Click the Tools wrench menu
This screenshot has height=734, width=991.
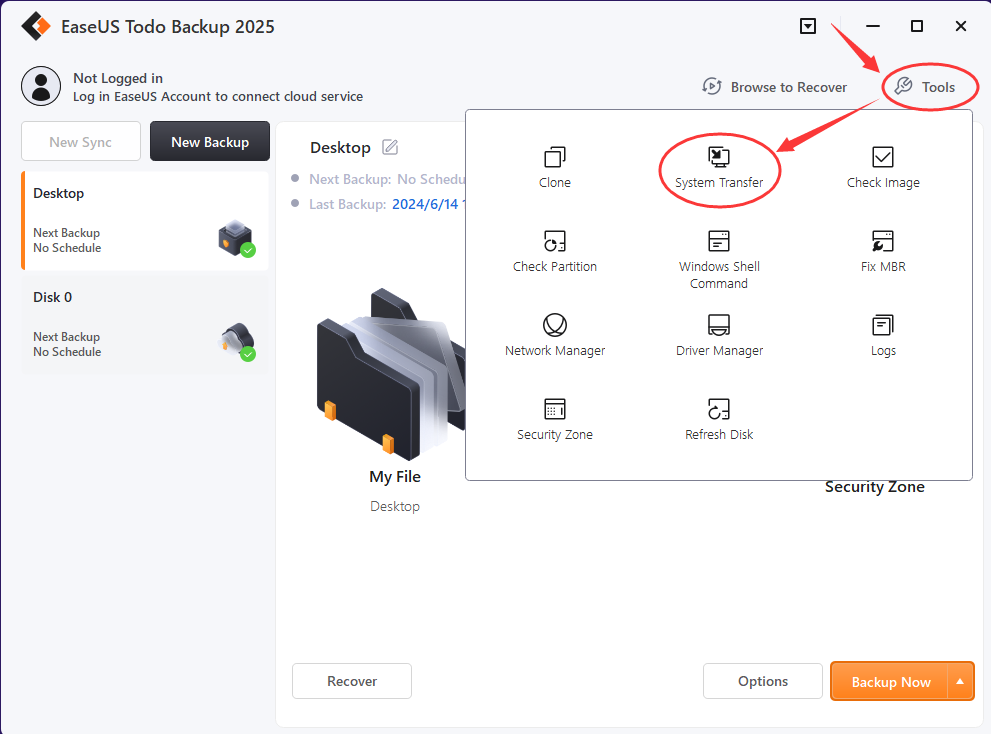click(x=926, y=87)
